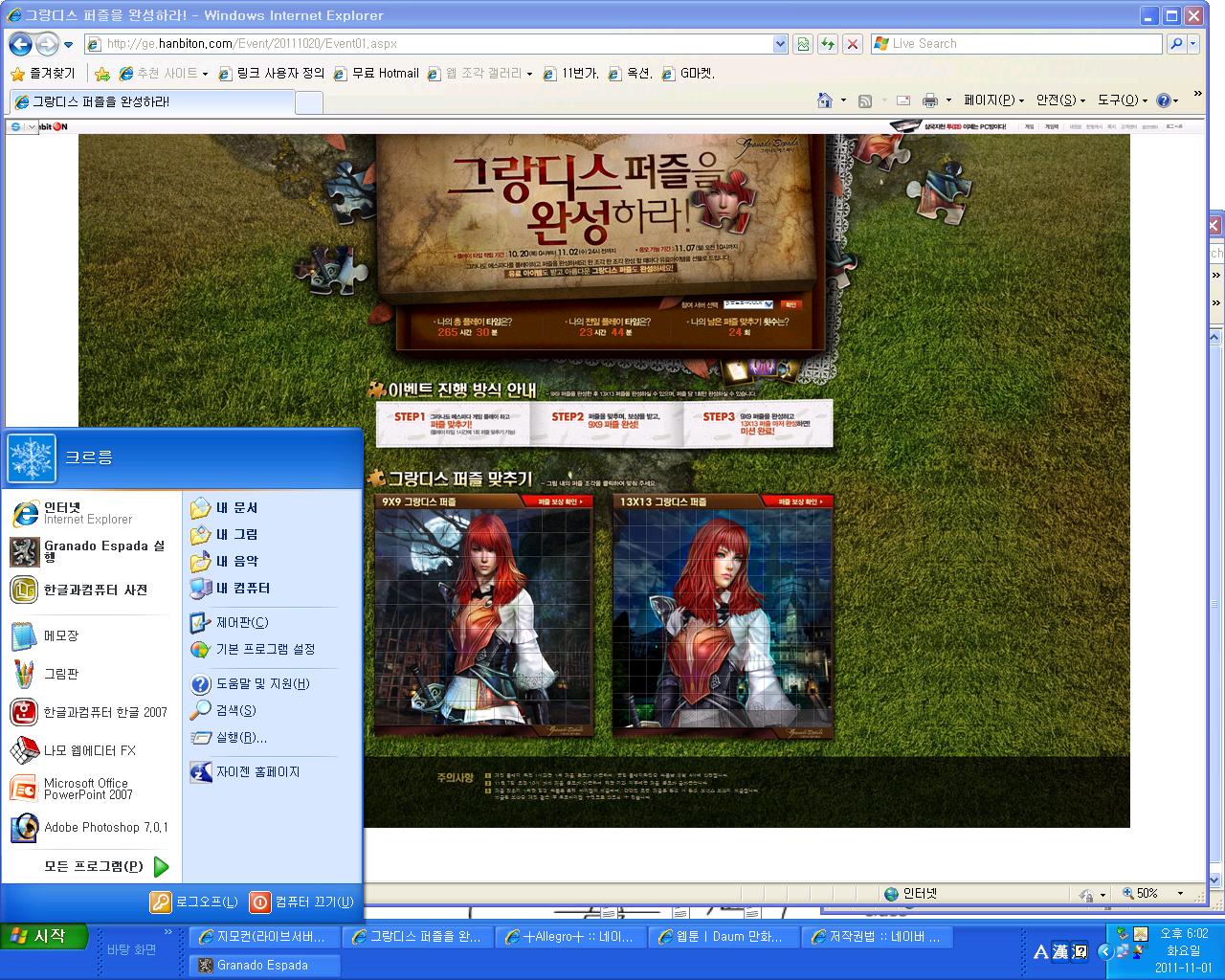Click the taskbar clock 오후 6:02
Screen dimensions: 1225x980
(x=1185, y=933)
